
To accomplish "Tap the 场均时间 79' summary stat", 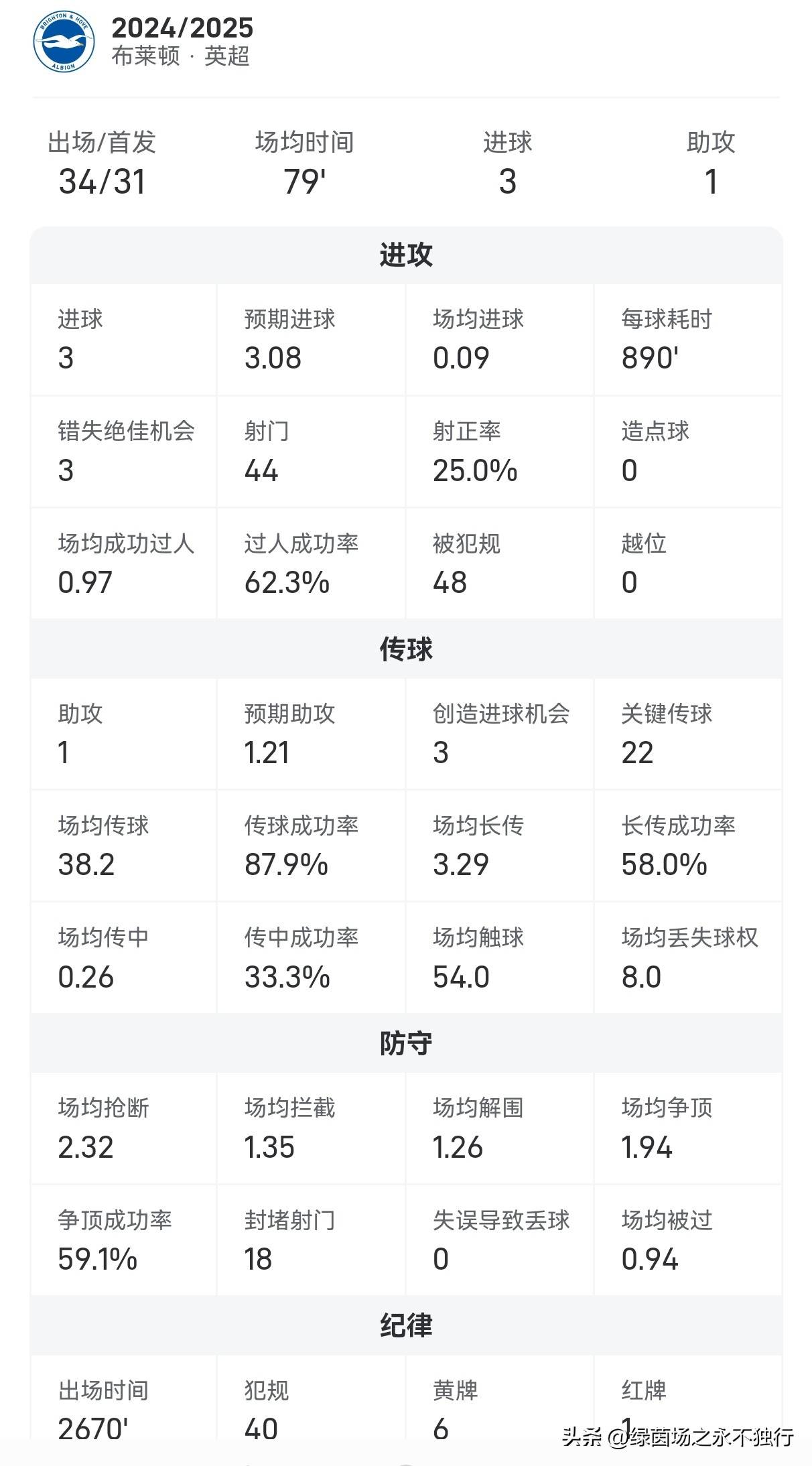I will [x=304, y=164].
